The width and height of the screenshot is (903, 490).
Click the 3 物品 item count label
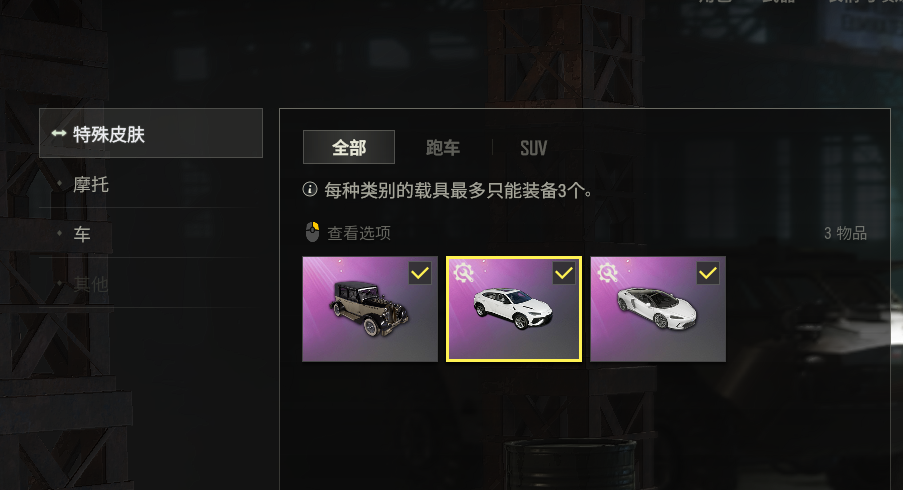(845, 233)
